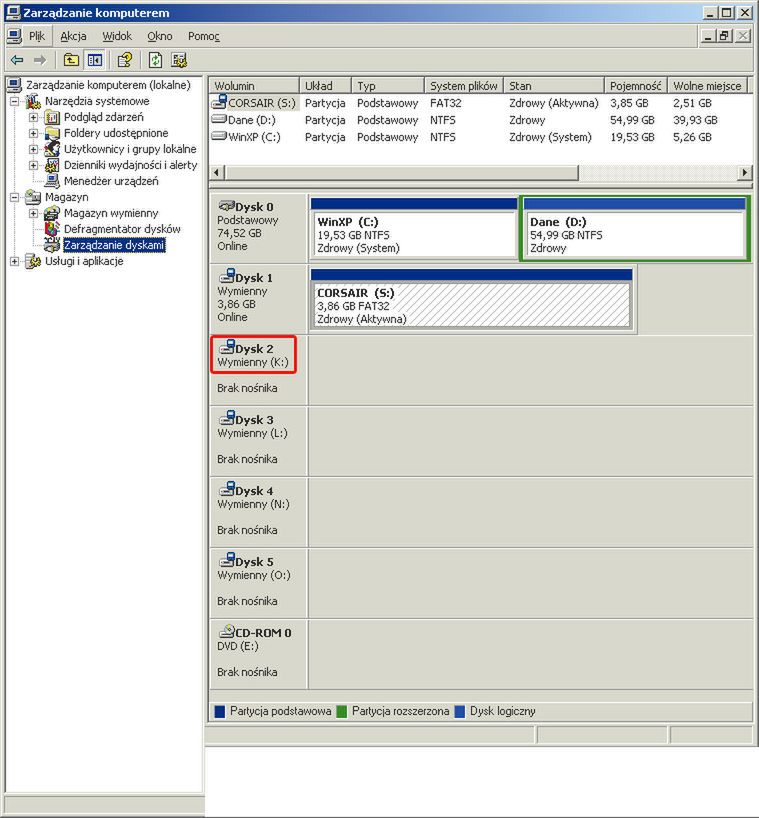This screenshot has width=759, height=818.
Task: Click the last toolbar icon next to Refresh
Action: point(179,60)
